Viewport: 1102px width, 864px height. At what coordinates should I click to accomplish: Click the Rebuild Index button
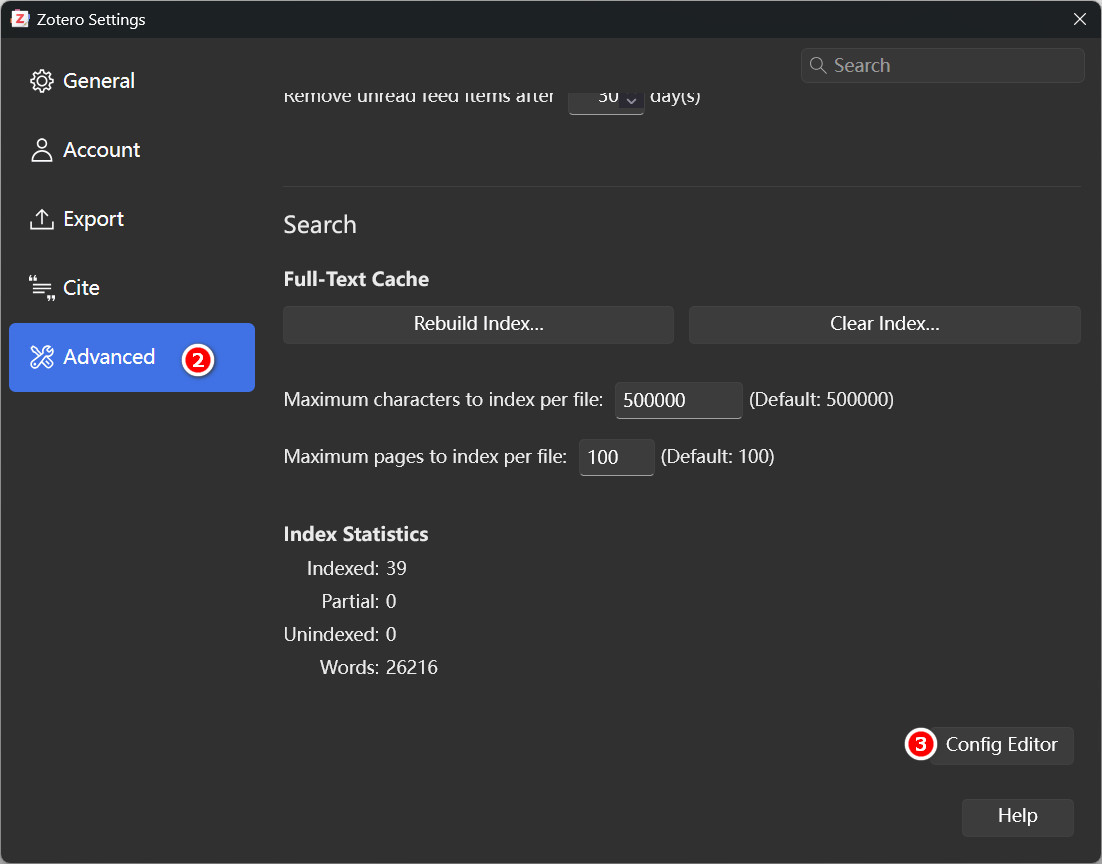[x=478, y=324]
